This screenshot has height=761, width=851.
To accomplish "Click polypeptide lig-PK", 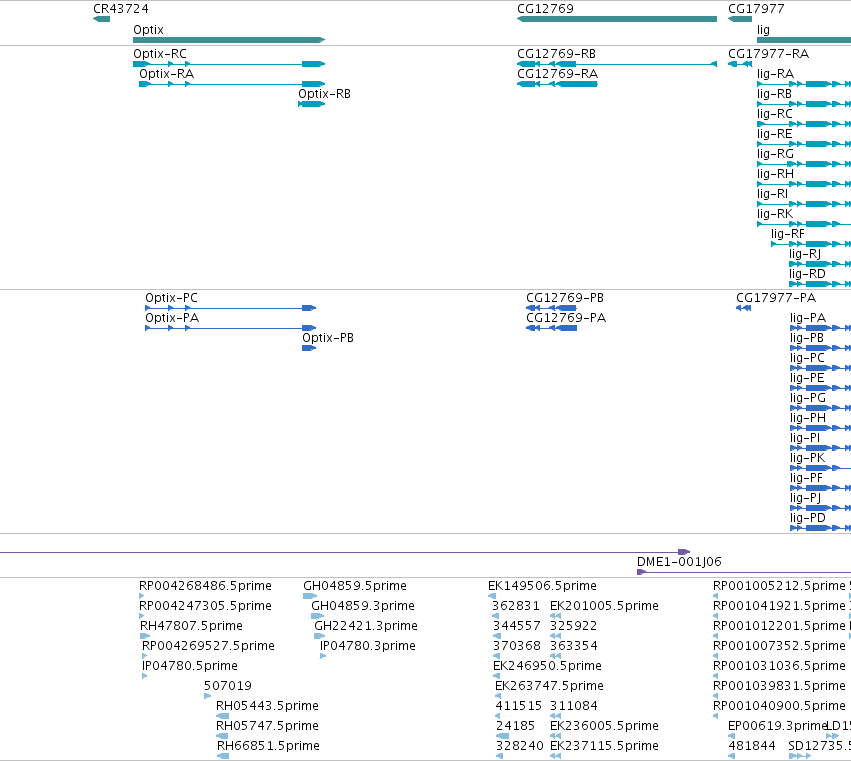I will click(821, 468).
